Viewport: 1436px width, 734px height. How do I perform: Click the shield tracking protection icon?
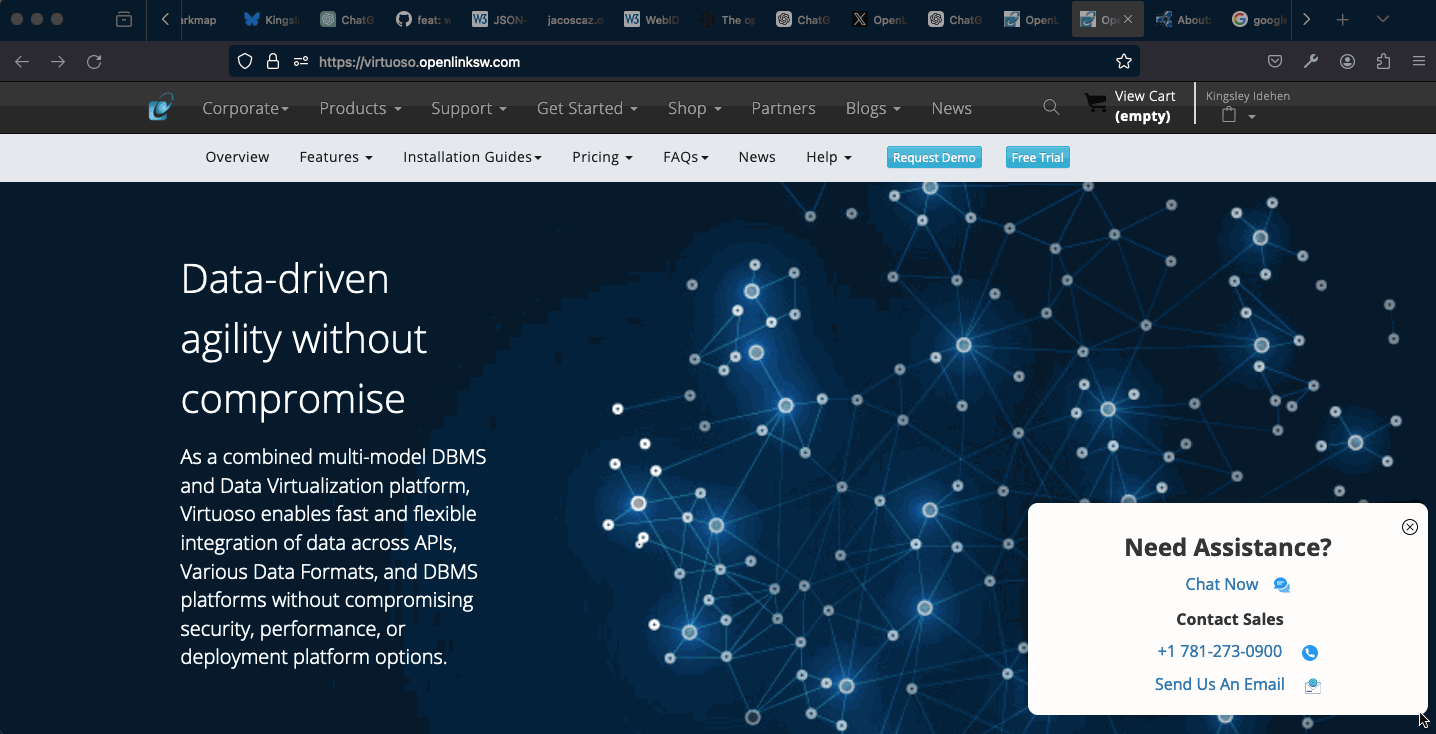tap(245, 62)
